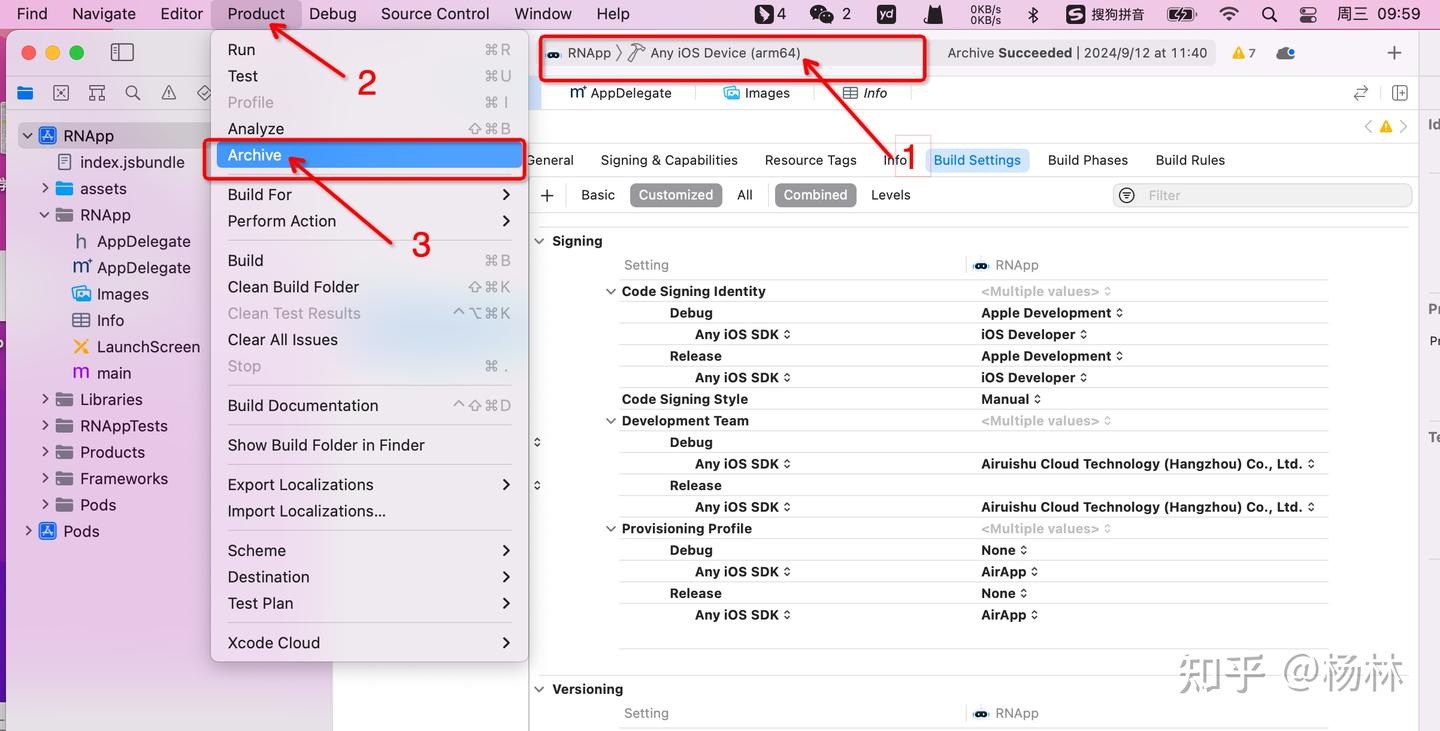This screenshot has height=731, width=1440.
Task: Select index.jsbundle in the navigator
Action: [x=132, y=162]
